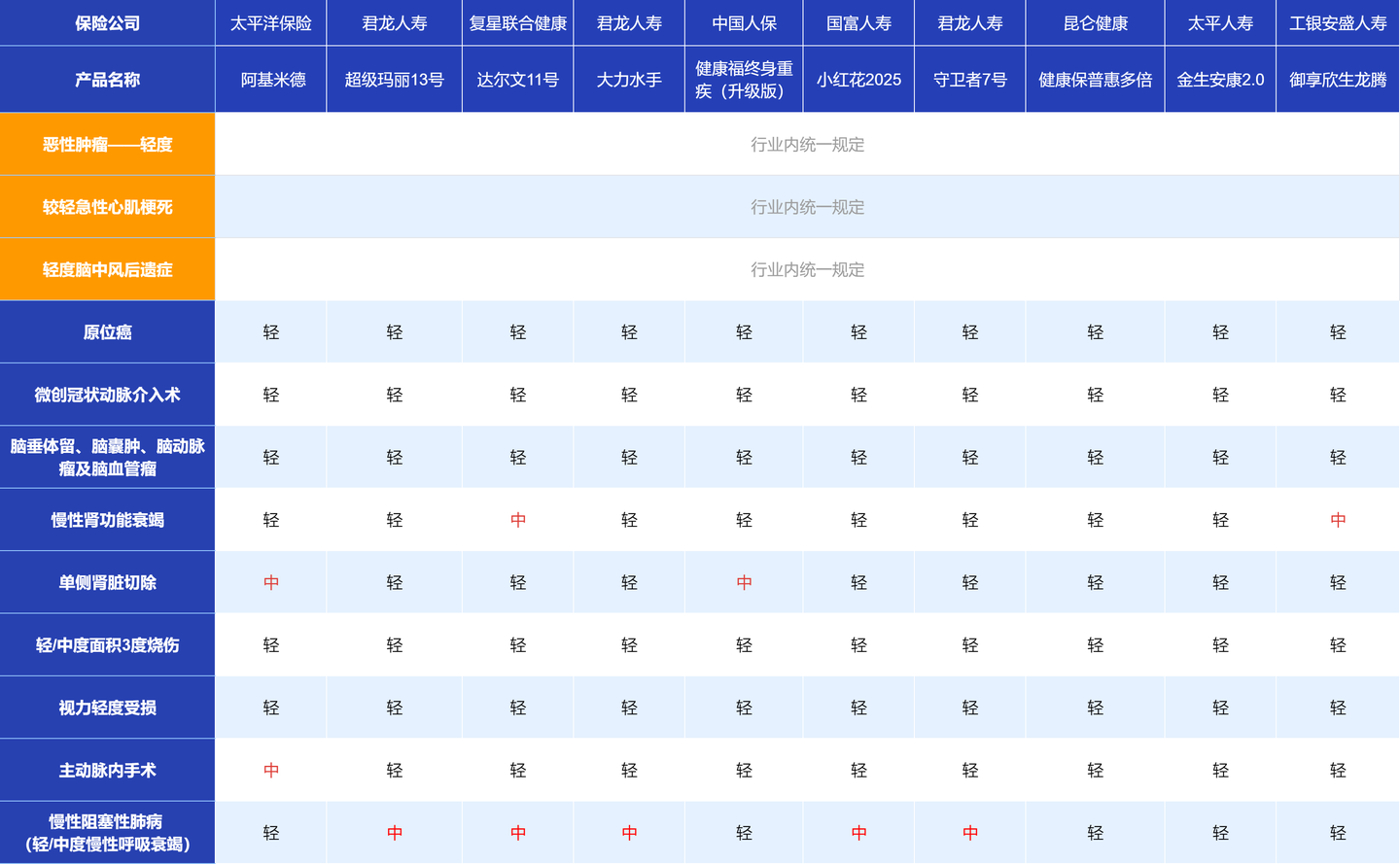1400x864 pixels.
Task: Click 轻 for 大力水手 in 脑垂体瘤 row
Action: [x=629, y=457]
